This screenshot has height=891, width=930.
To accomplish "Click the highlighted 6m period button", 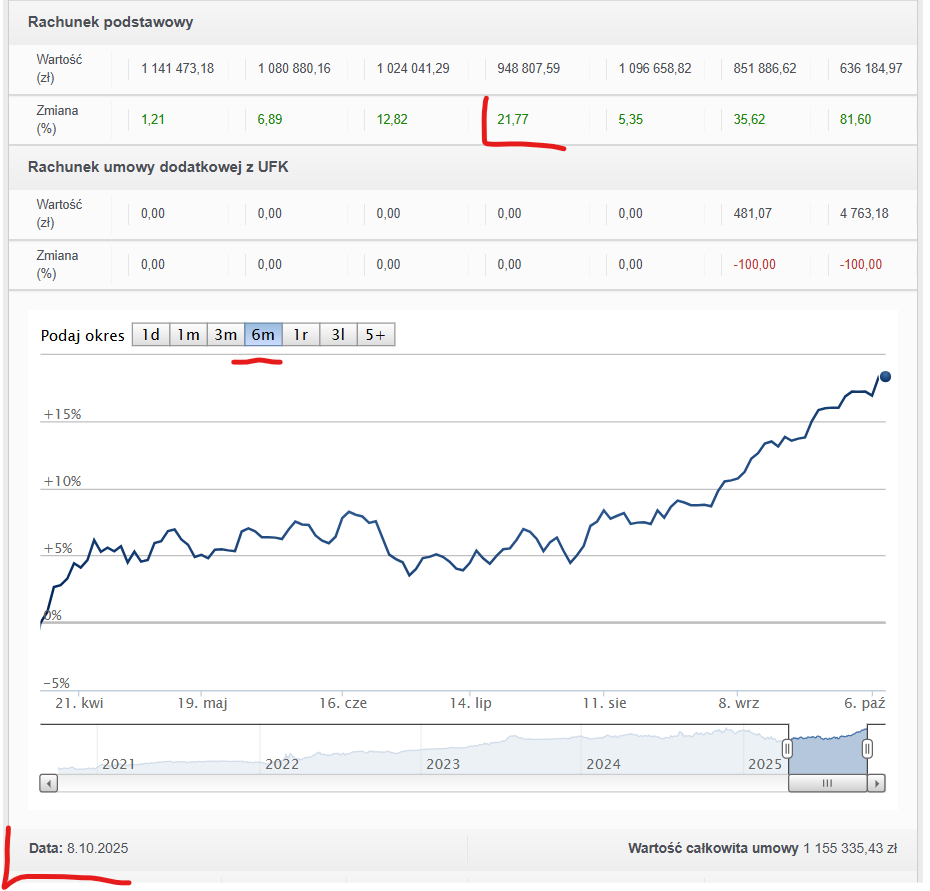I will pos(263,335).
